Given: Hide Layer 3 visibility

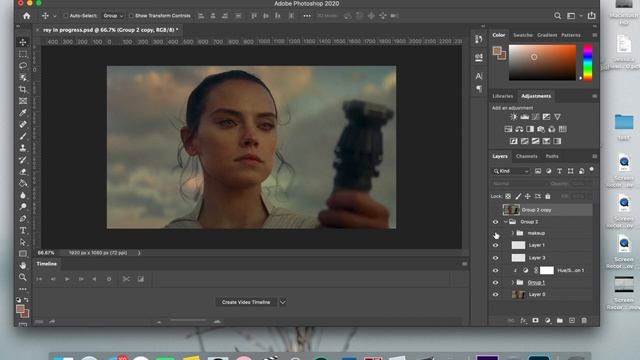Looking at the screenshot, I should (x=496, y=258).
